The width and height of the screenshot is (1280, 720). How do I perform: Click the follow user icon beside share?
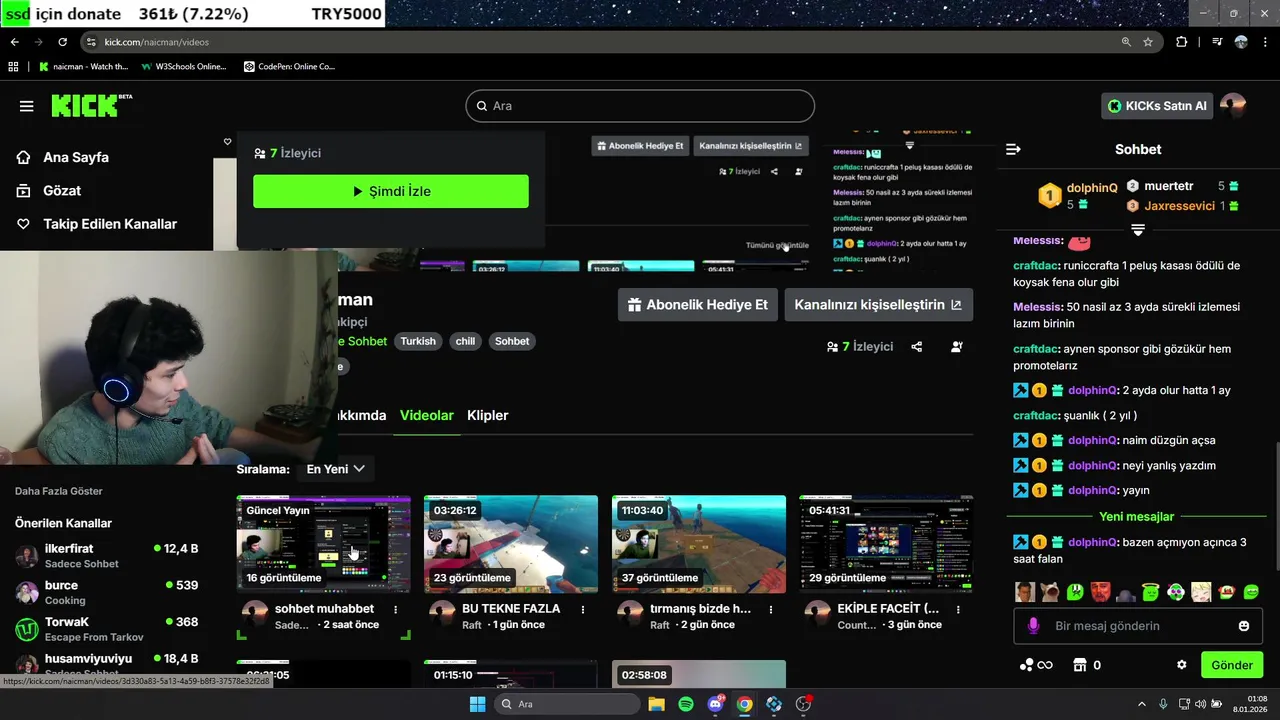[x=957, y=347]
